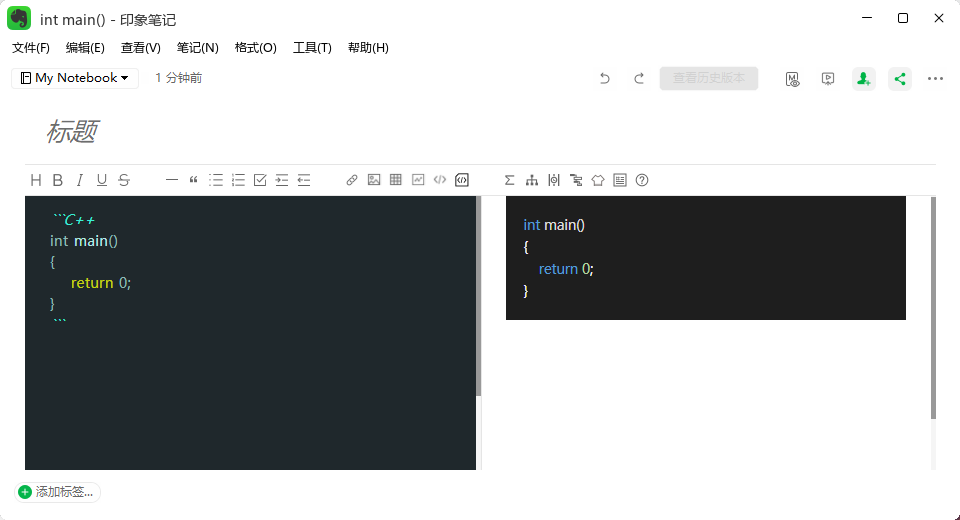
Task: Open the 文件(F) menu
Action: coord(31,48)
